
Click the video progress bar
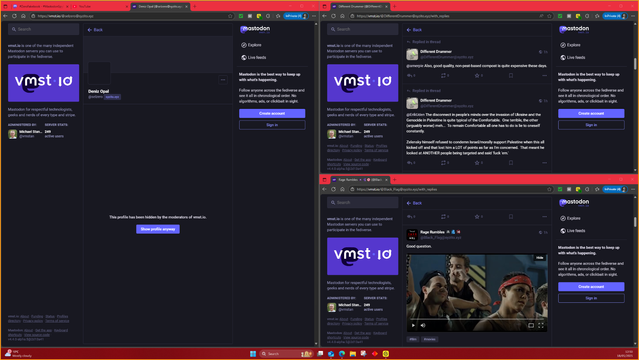point(477,319)
